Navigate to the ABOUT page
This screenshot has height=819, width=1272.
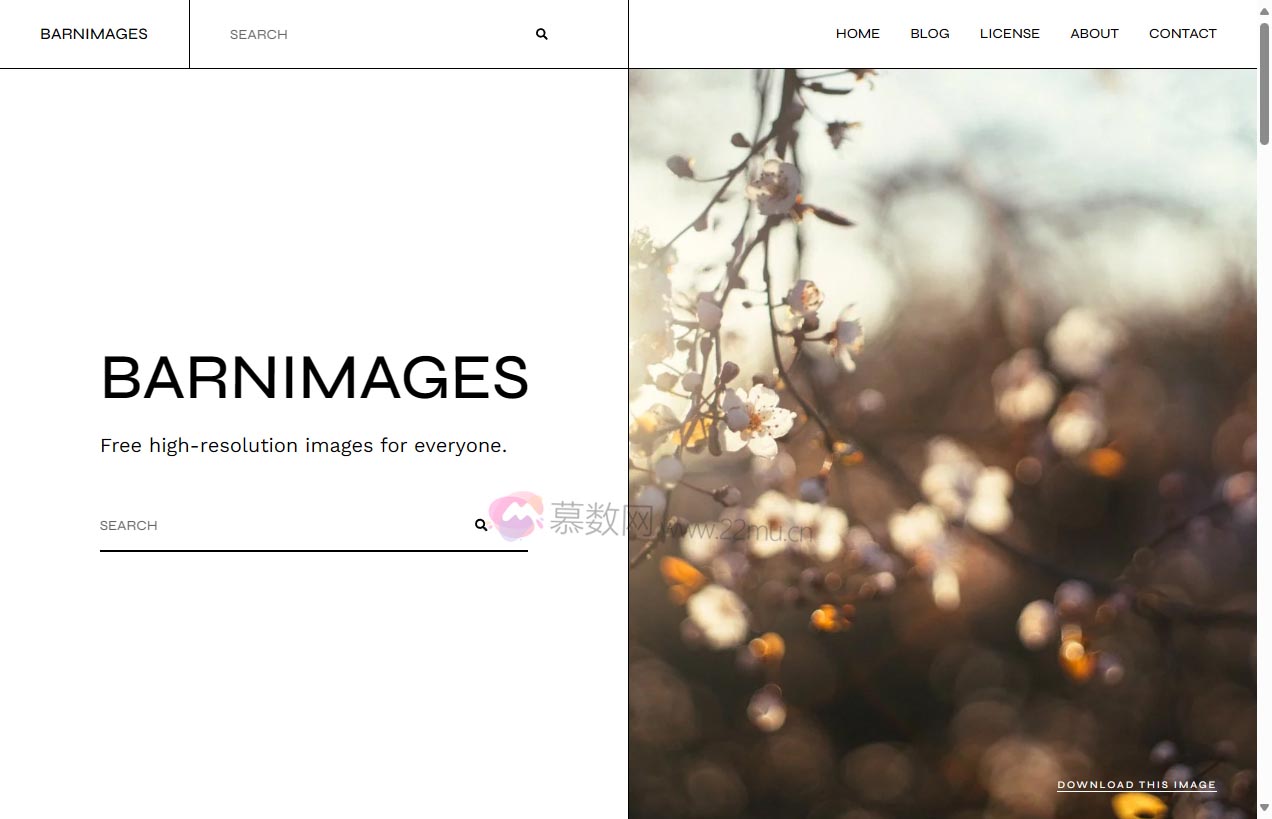[x=1093, y=33]
